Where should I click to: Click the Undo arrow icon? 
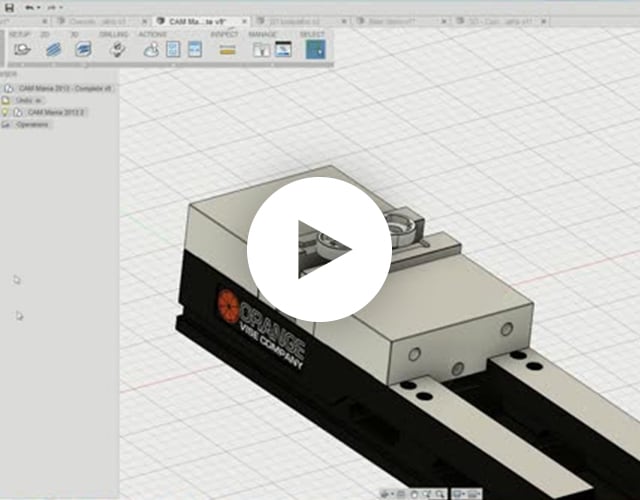(x=29, y=7)
